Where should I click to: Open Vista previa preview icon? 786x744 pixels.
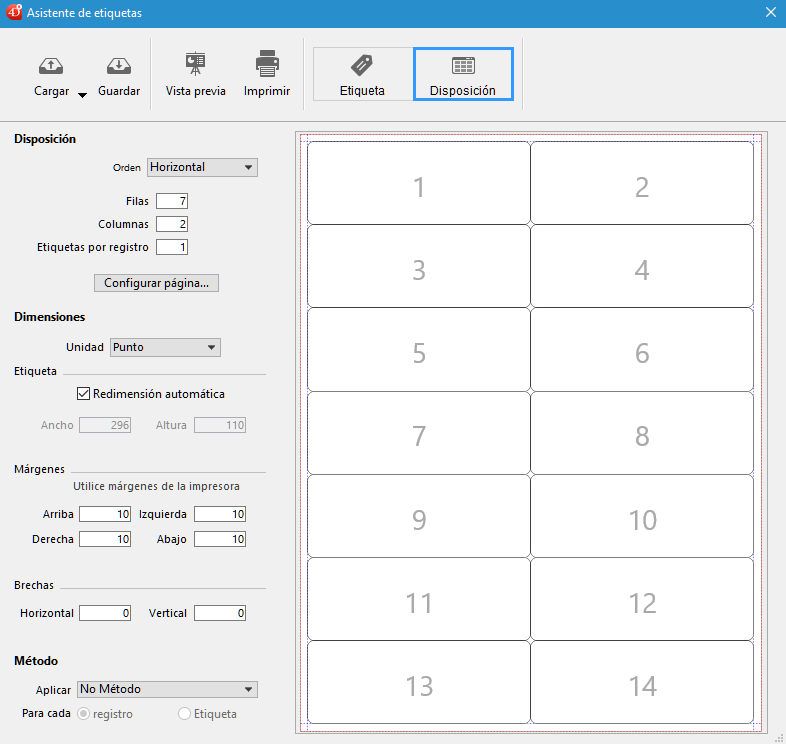click(x=196, y=65)
